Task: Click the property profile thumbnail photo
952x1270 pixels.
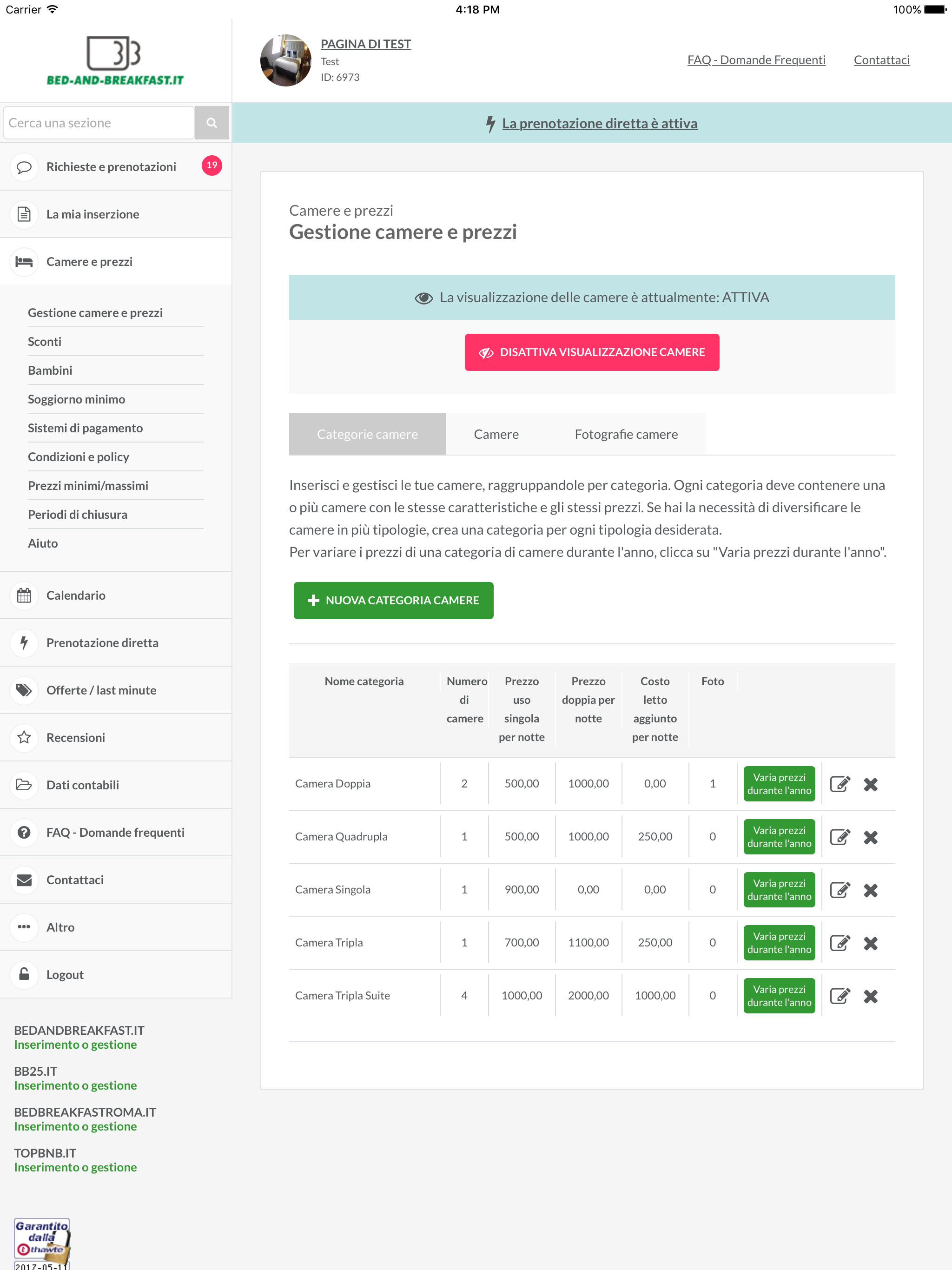Action: point(286,60)
